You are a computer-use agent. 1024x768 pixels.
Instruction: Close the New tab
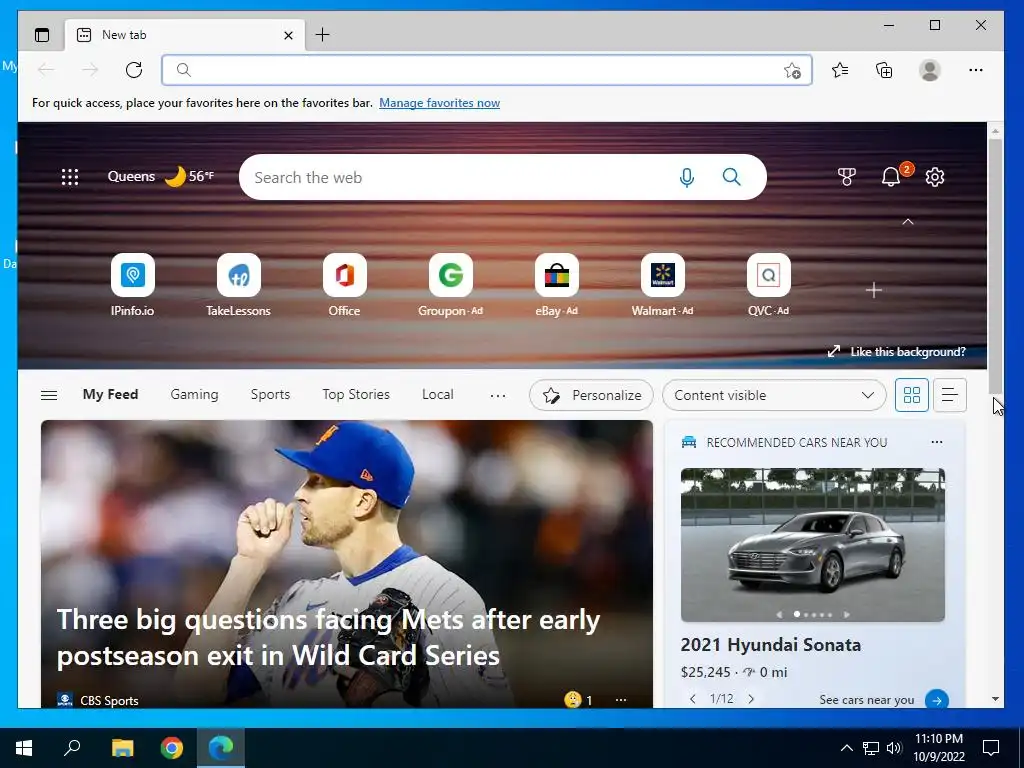(x=288, y=35)
